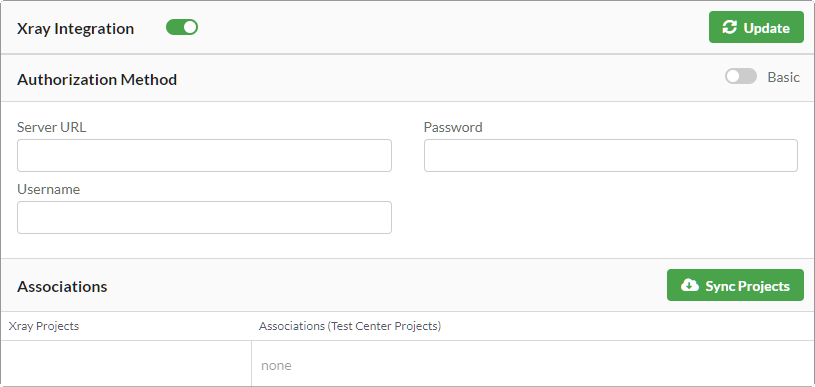Focus the Password text field
The image size is (815, 387).
tap(611, 155)
